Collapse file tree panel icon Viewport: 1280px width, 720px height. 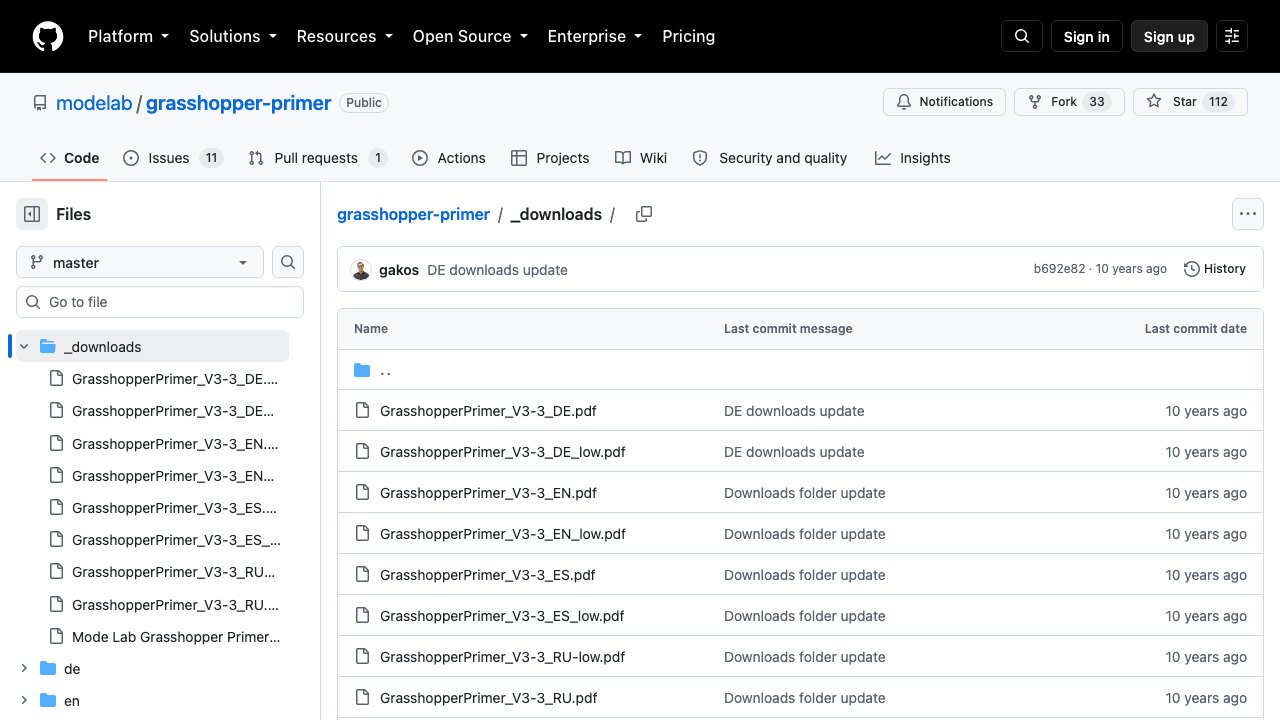pyautogui.click(x=32, y=214)
